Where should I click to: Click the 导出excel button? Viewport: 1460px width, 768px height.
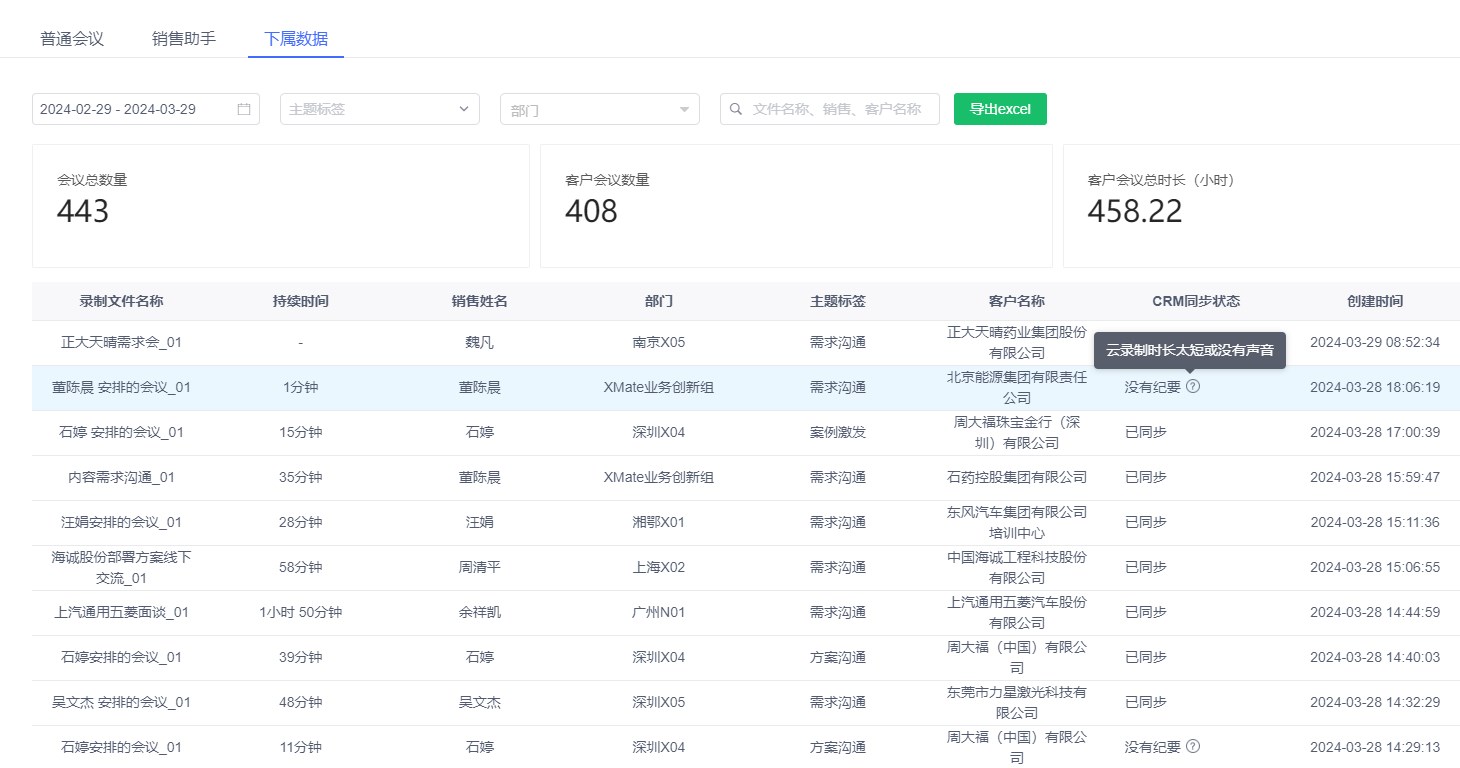click(x=1000, y=109)
